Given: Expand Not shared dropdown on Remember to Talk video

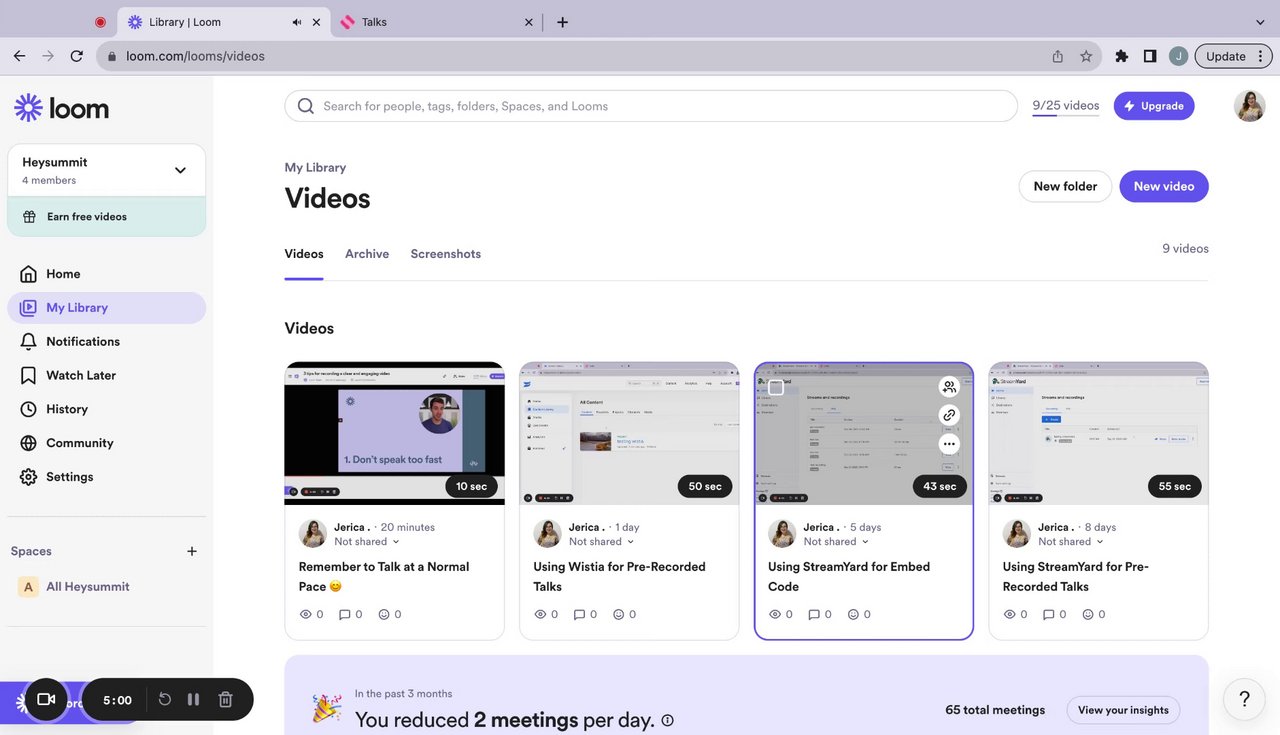Looking at the screenshot, I should (367, 542).
